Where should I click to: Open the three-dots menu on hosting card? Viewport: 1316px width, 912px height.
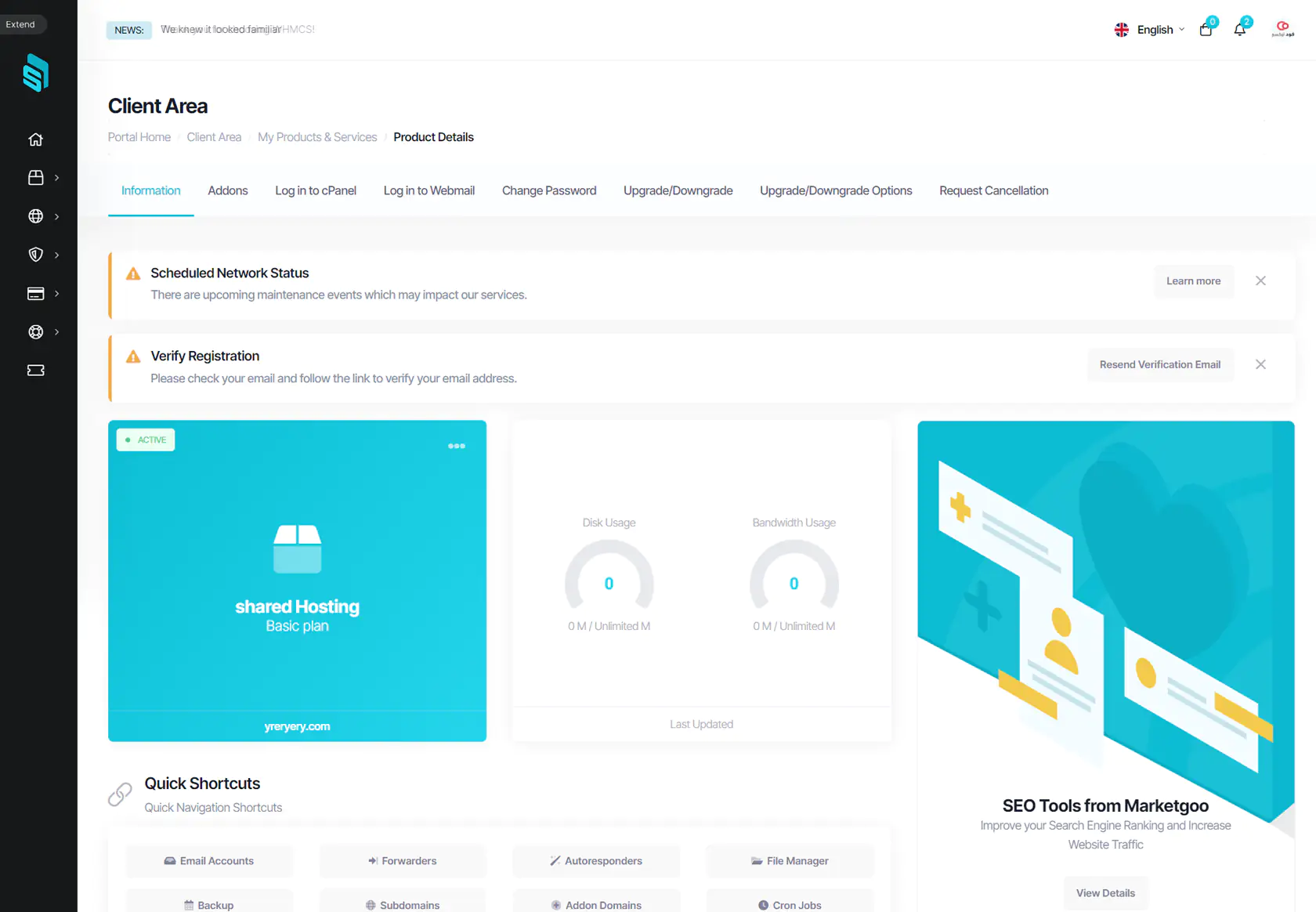pyautogui.click(x=457, y=446)
